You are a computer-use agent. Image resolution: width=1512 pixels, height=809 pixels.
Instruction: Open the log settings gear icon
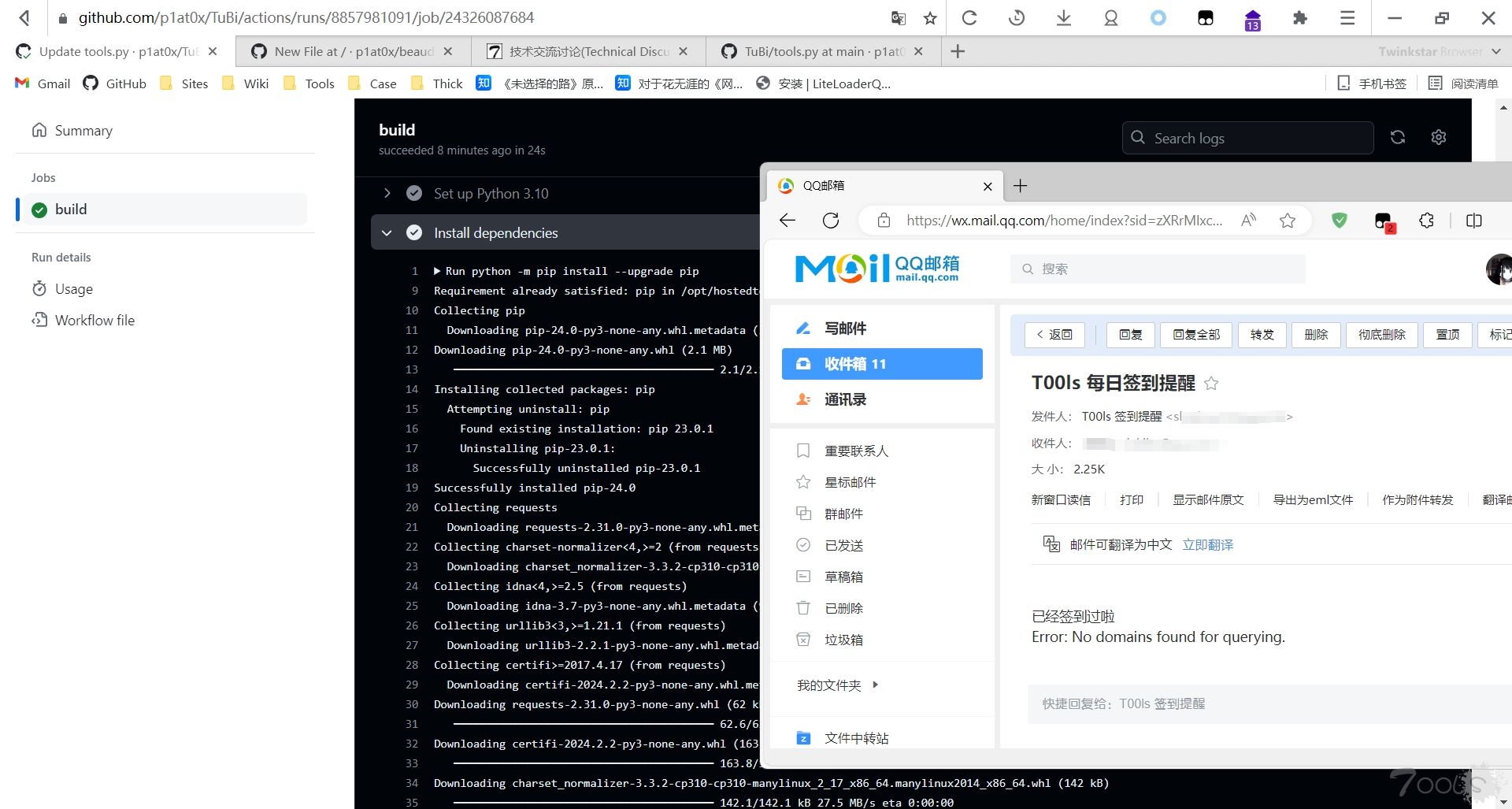1439,137
